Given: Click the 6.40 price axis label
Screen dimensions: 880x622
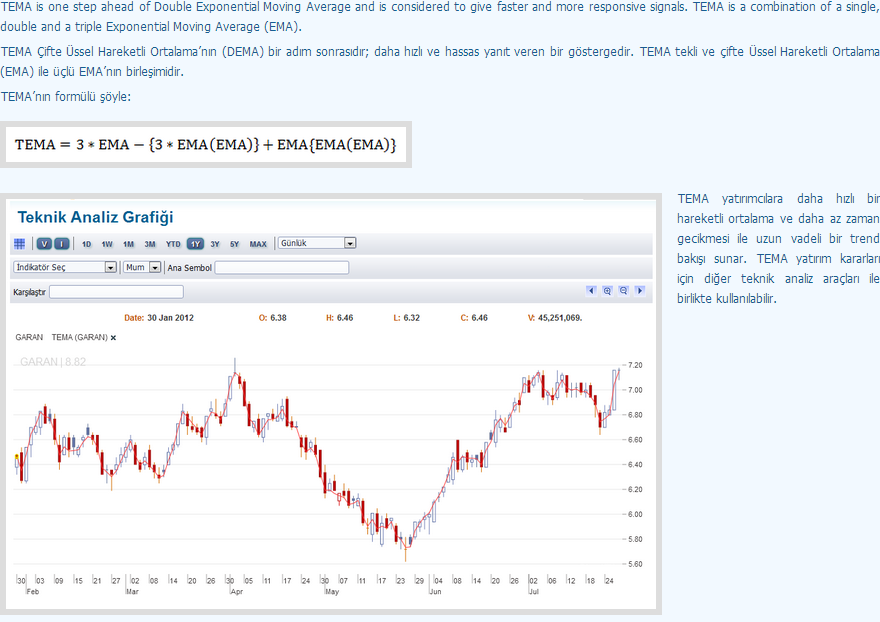Looking at the screenshot, I should coord(635,465).
